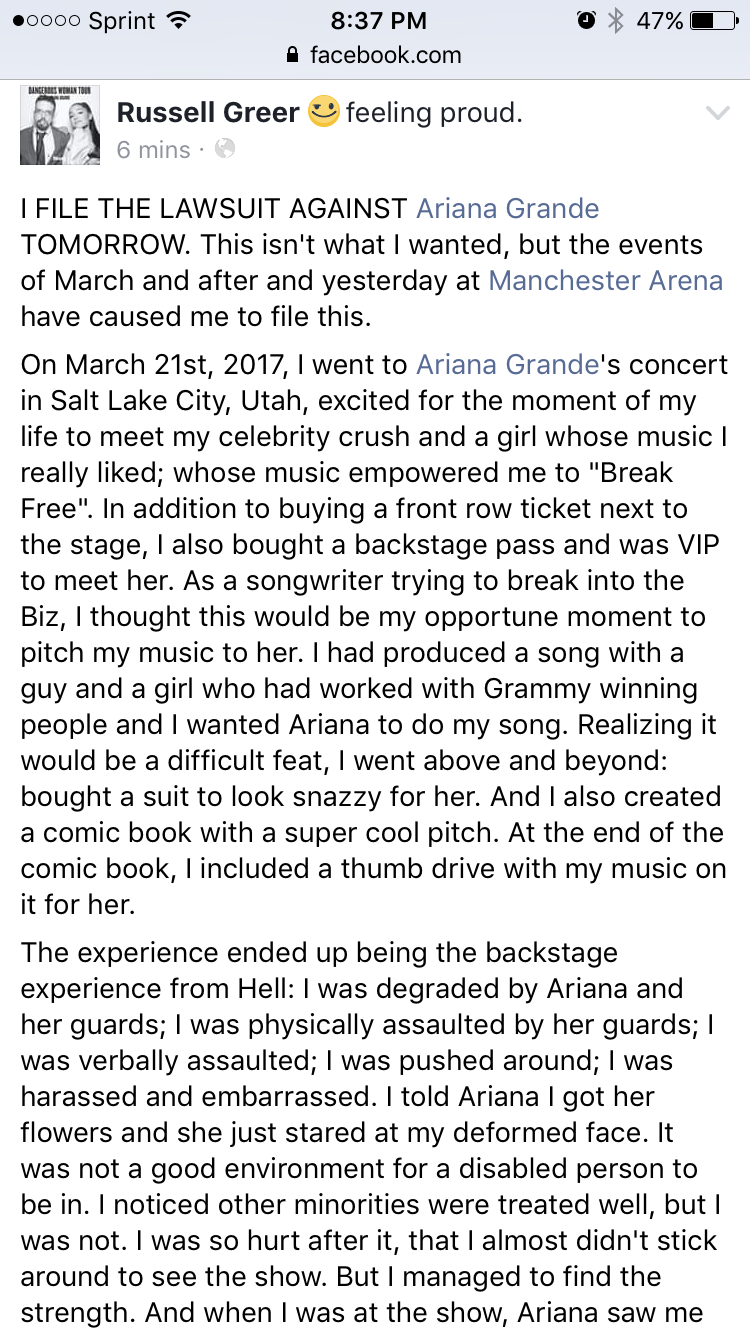Open the Ariana Grande link in first paragraph

[x=508, y=208]
